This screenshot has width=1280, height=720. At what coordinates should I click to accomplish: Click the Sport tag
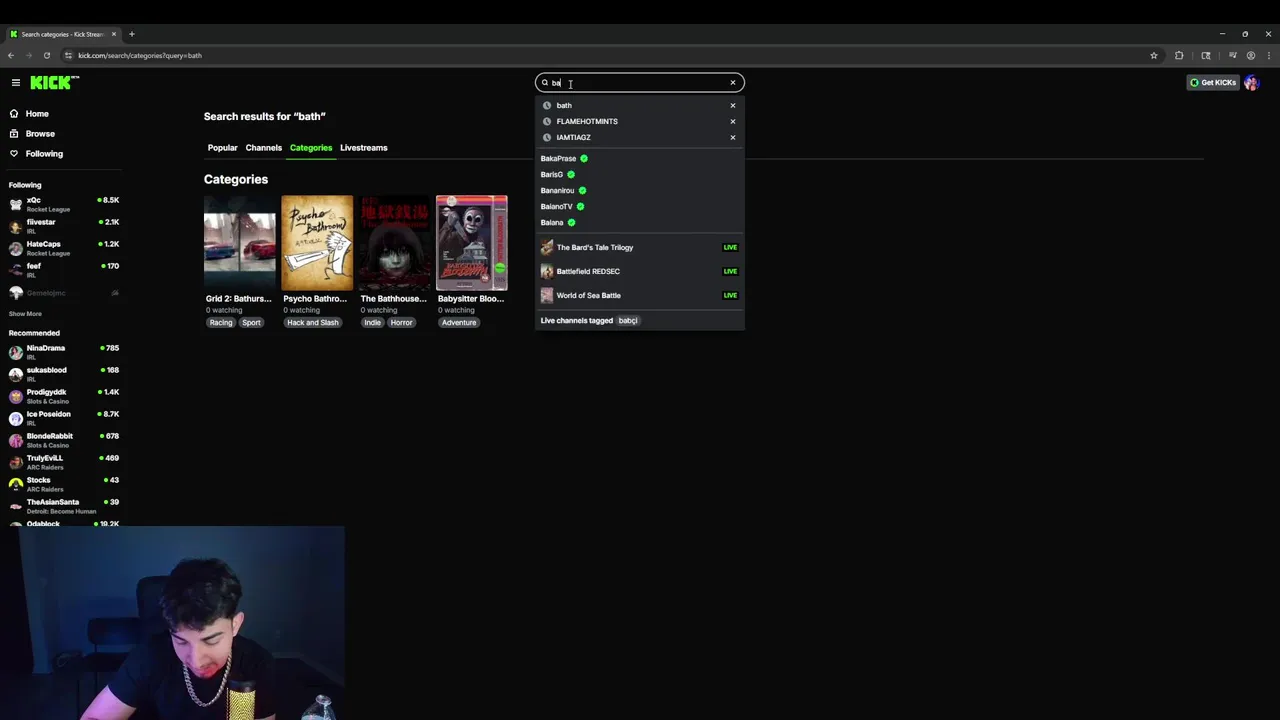[251, 323]
